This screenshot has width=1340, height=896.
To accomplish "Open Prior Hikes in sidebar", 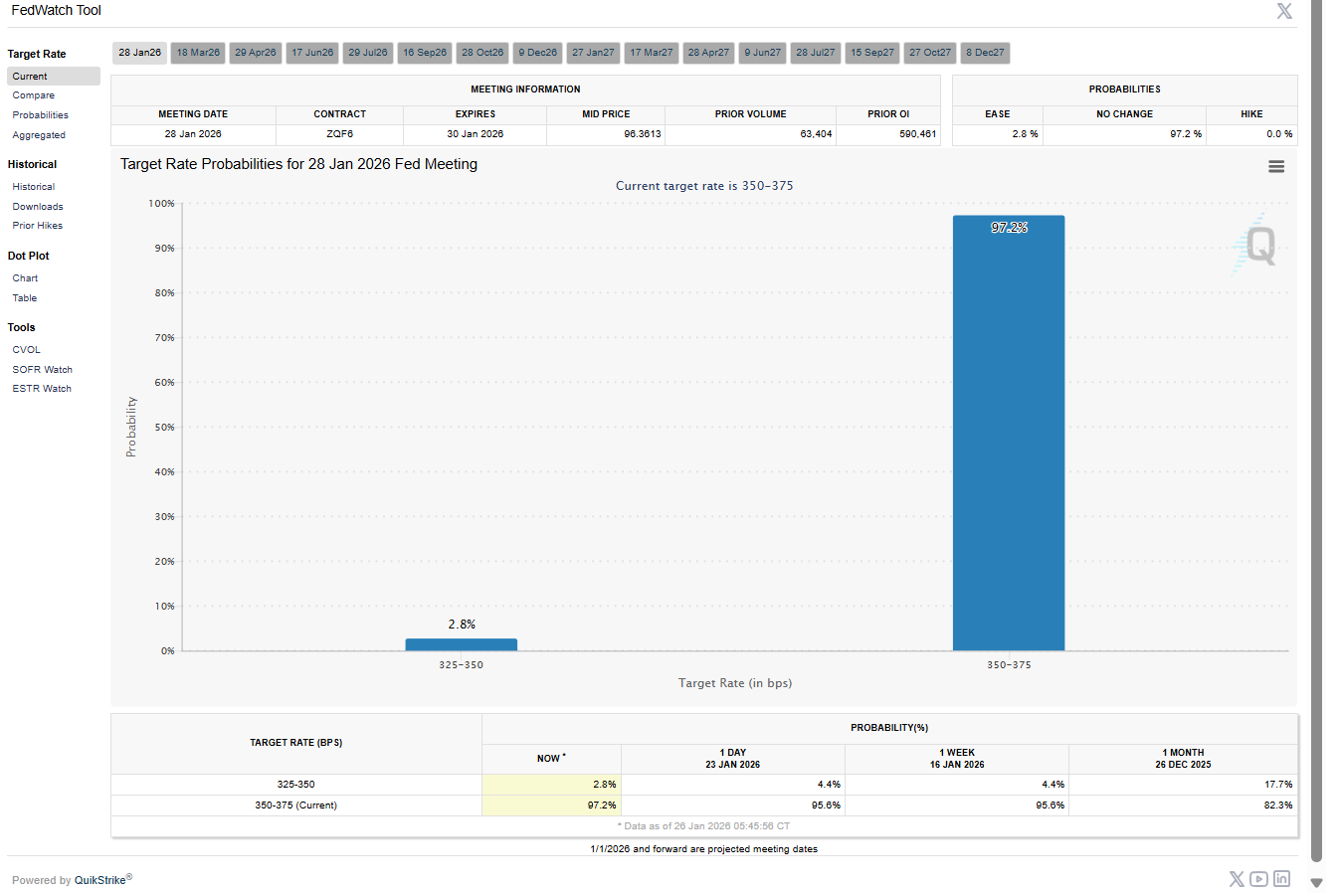I will tap(38, 226).
